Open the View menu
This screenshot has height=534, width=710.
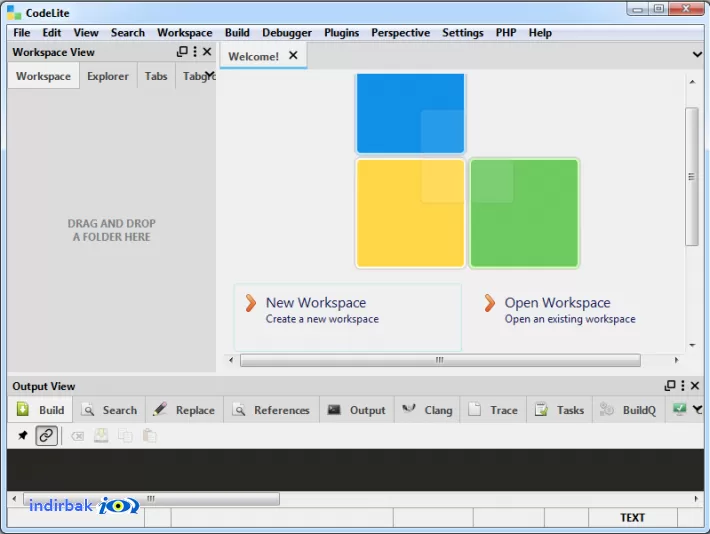86,33
